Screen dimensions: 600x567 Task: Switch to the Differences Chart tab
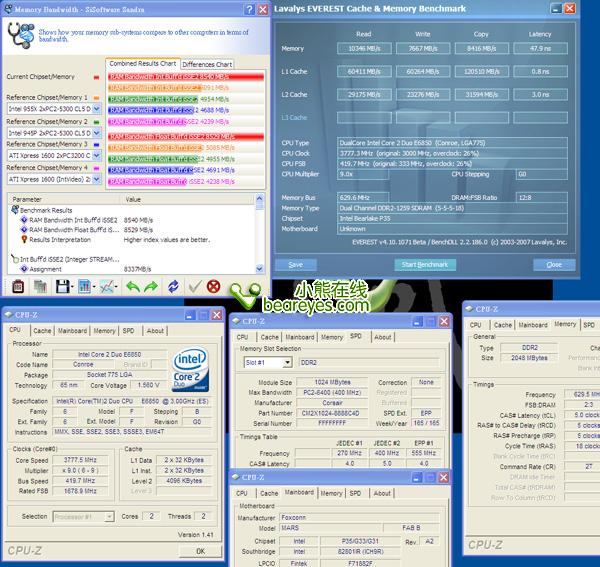point(207,64)
